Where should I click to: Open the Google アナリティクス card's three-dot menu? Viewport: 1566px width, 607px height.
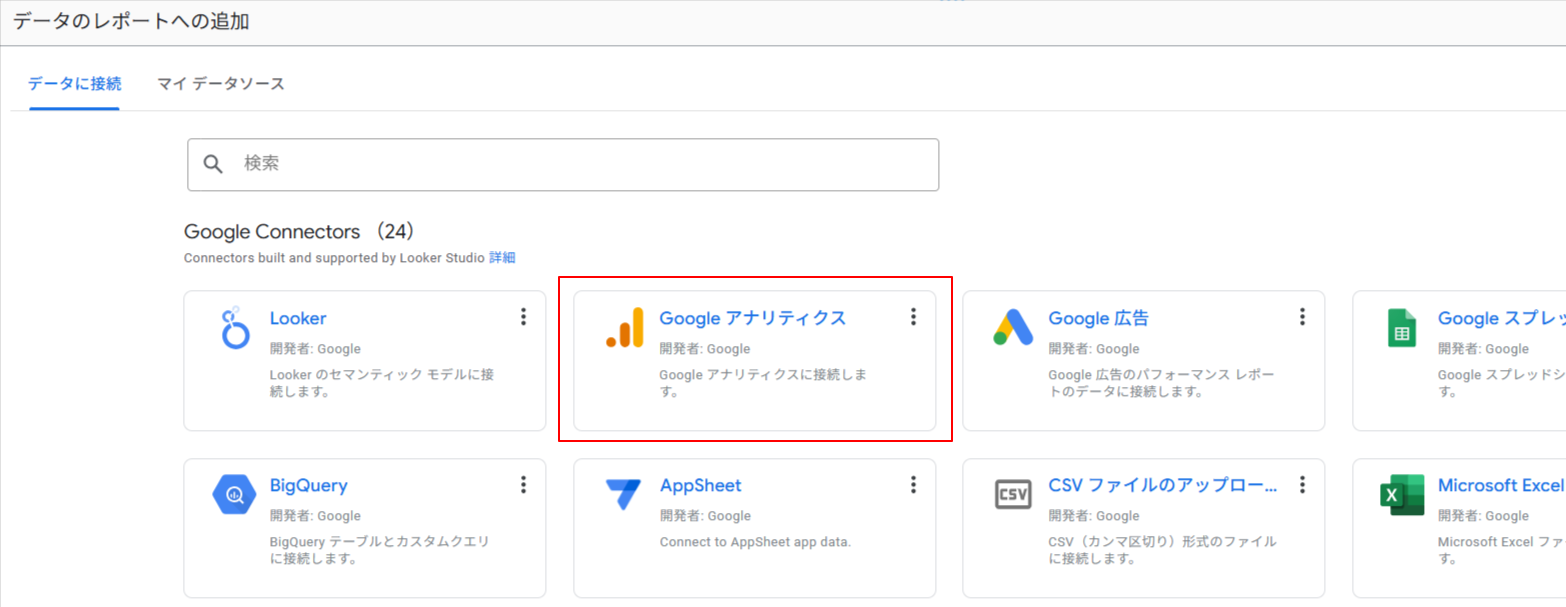(912, 317)
